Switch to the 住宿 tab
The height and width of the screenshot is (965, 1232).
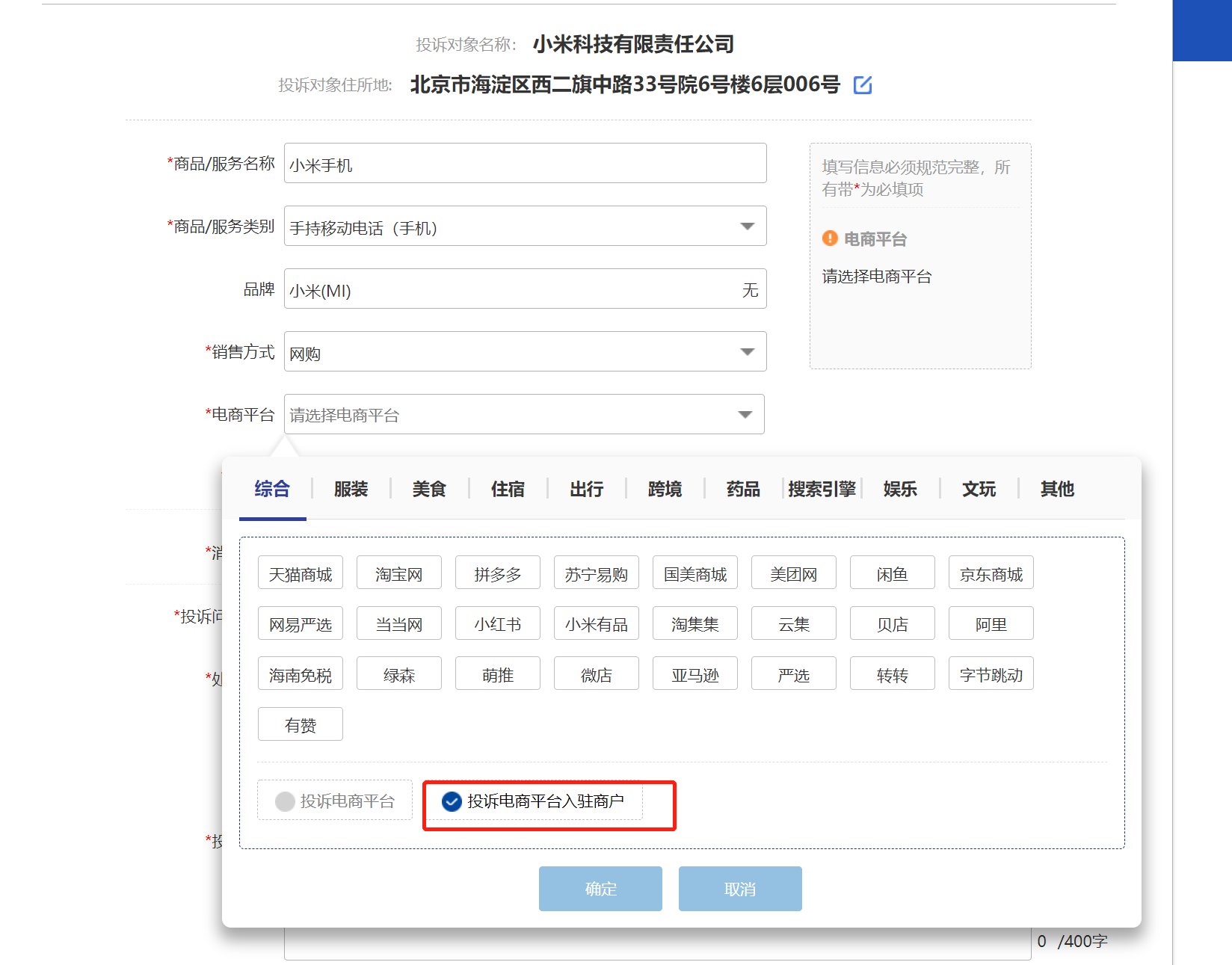click(x=508, y=489)
